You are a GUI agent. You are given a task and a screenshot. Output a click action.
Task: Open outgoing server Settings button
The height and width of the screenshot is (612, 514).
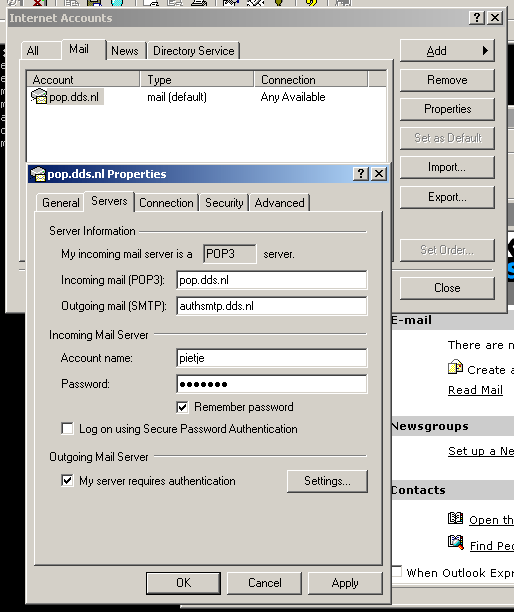[327, 481]
